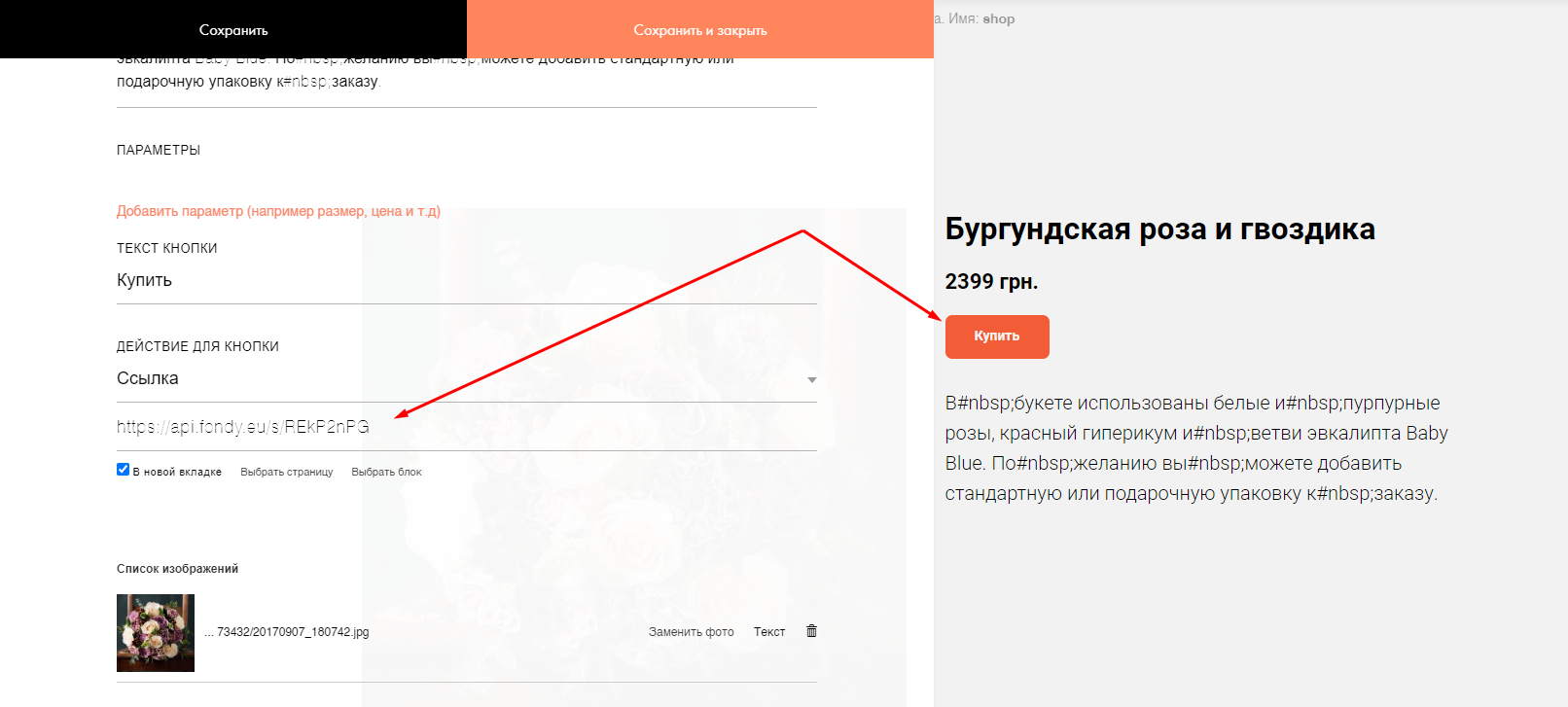Click the product description text in the preview
Viewport: 1568px width, 707px height.
(1196, 448)
